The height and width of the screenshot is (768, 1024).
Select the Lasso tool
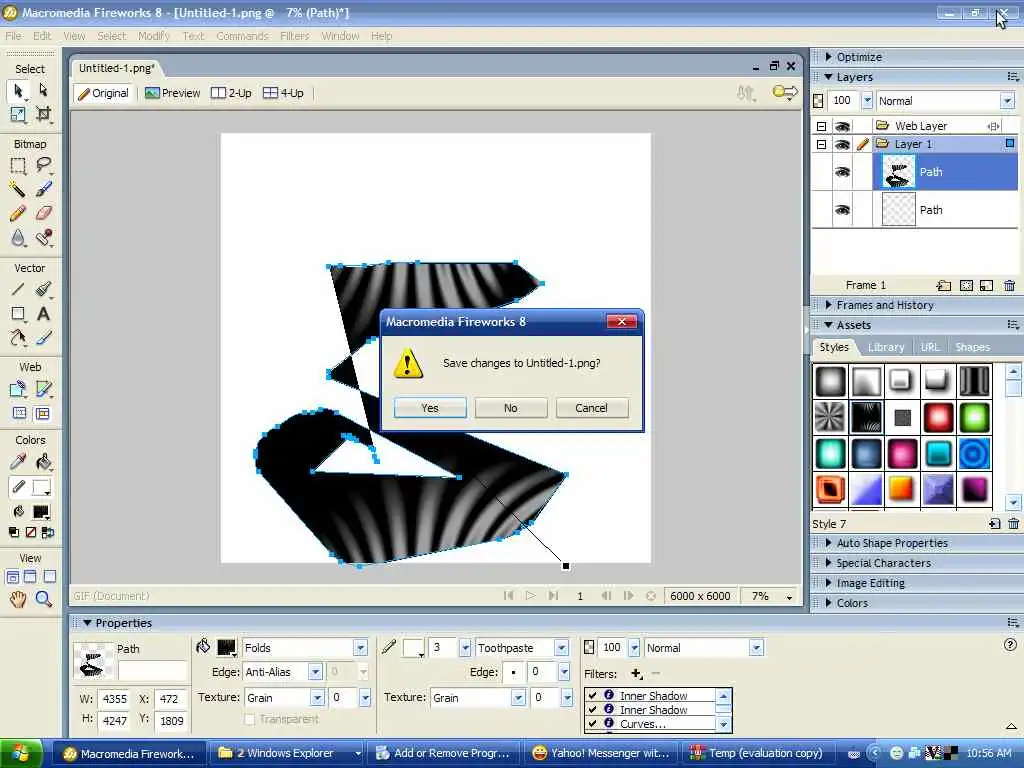coord(43,165)
